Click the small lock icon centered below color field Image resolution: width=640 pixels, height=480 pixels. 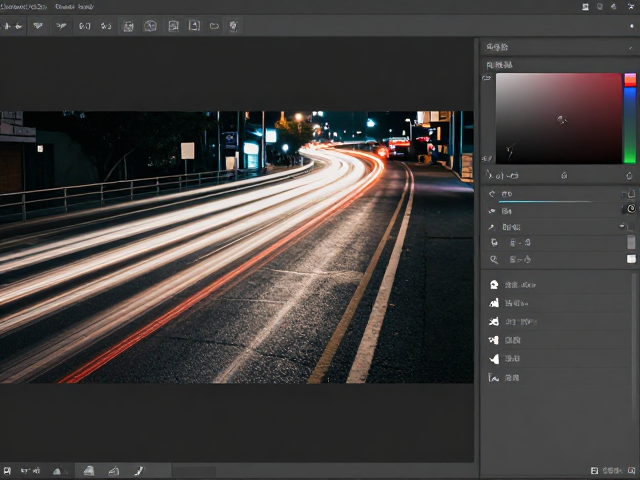564,176
